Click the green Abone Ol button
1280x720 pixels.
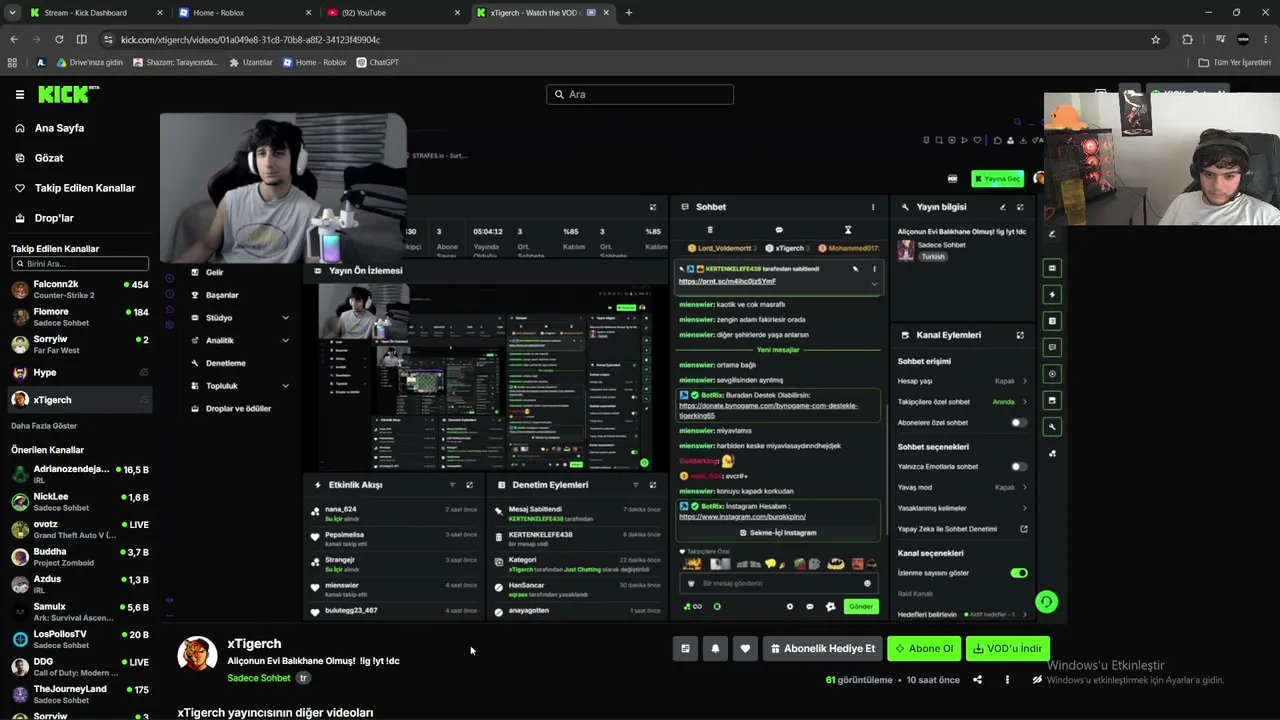(924, 649)
